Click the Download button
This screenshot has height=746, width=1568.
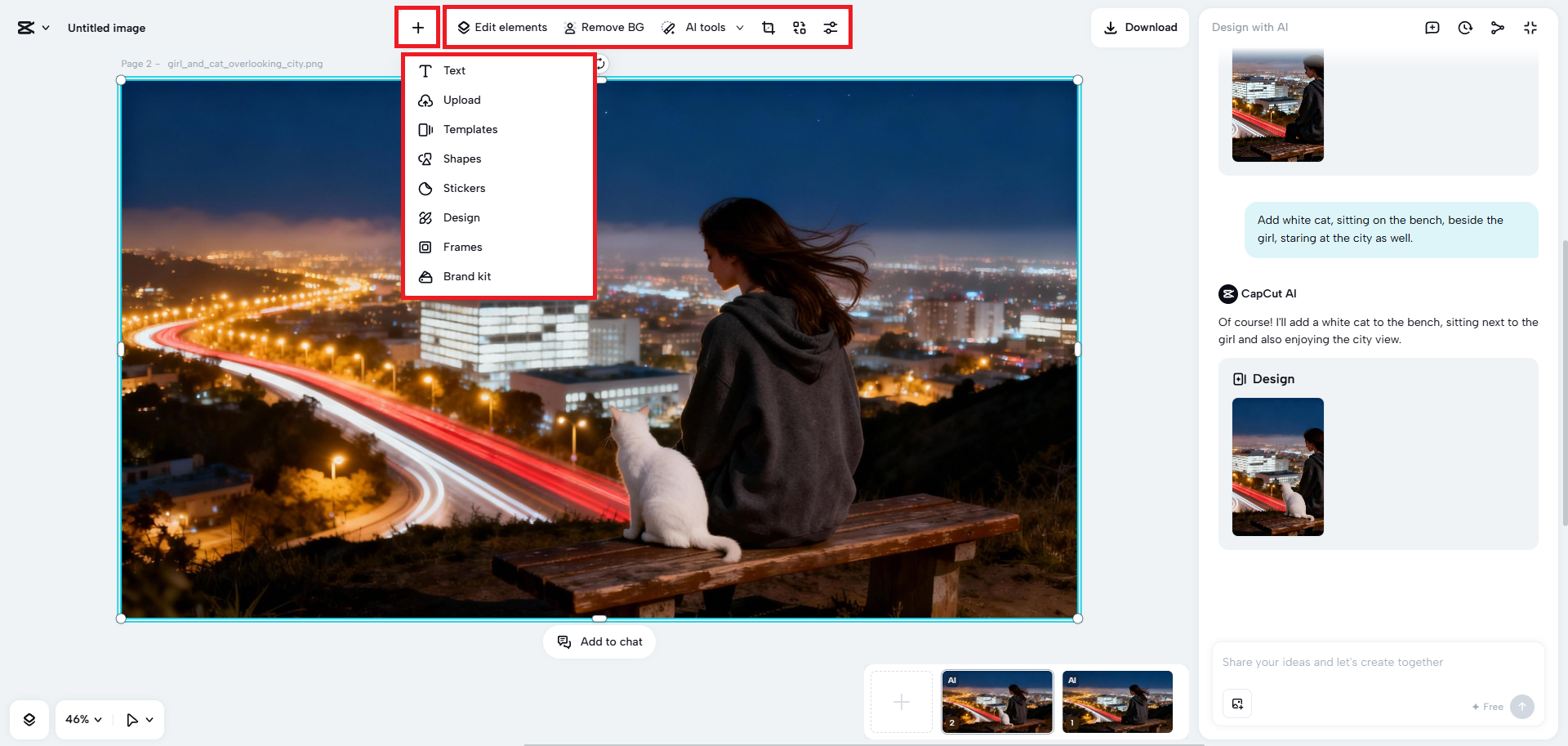point(1140,28)
